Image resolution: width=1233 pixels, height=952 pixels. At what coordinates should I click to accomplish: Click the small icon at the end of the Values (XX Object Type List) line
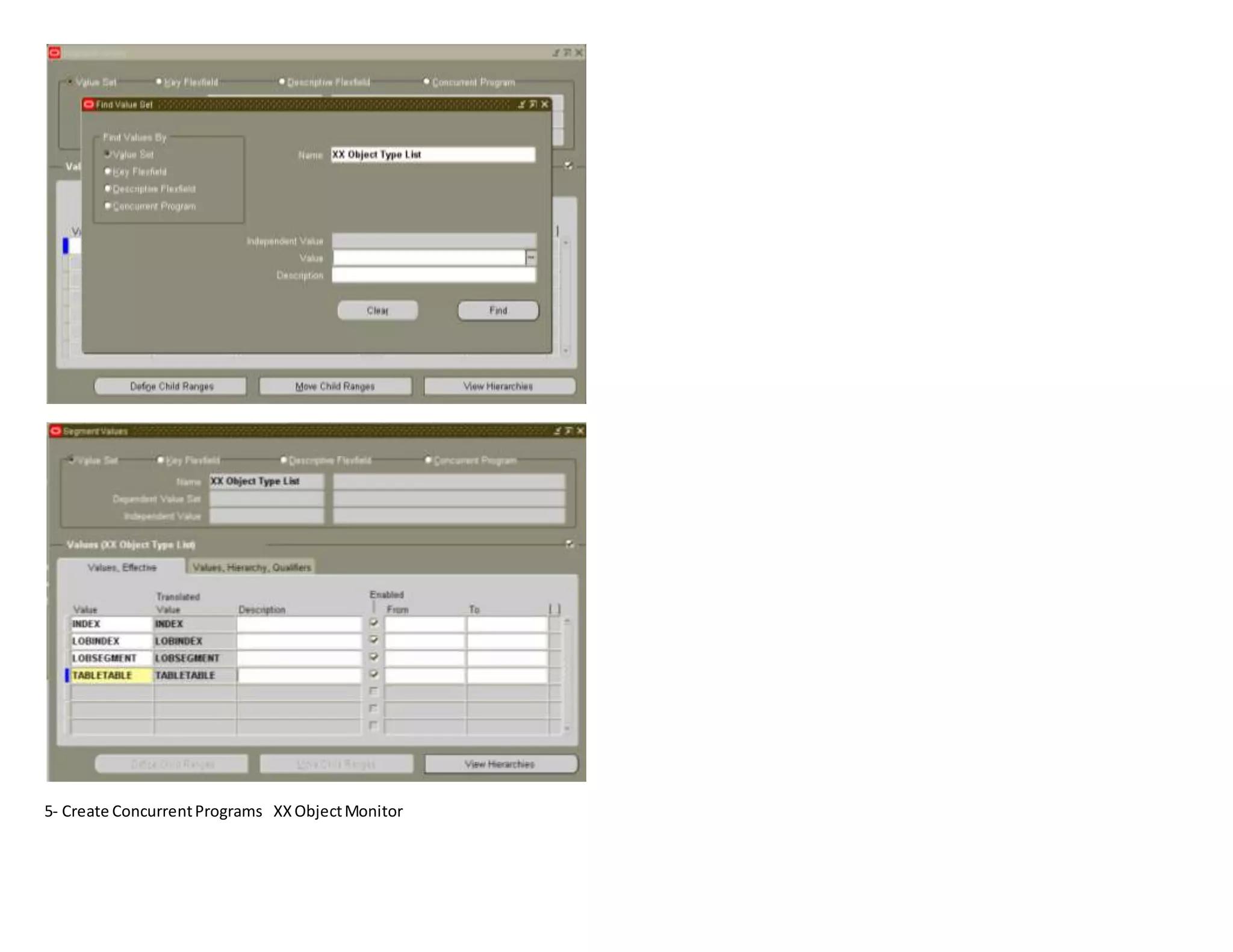coord(570,545)
